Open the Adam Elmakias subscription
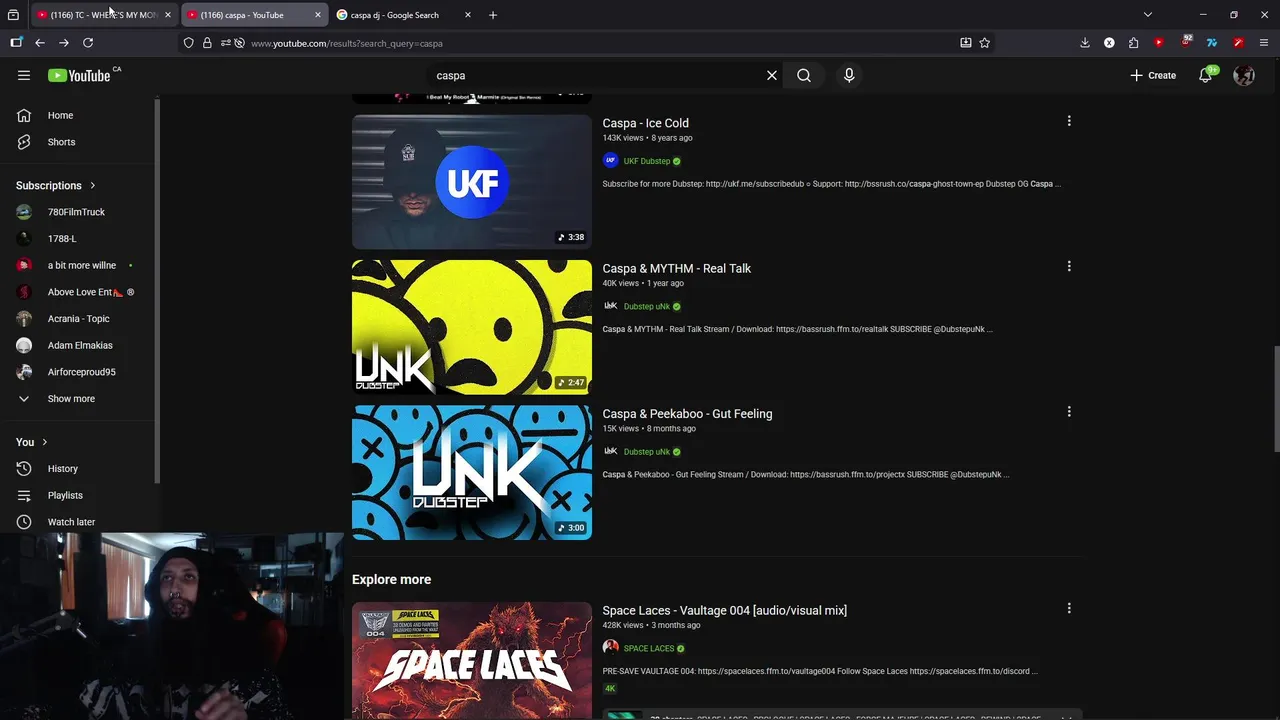The width and height of the screenshot is (1280, 720). 80,345
